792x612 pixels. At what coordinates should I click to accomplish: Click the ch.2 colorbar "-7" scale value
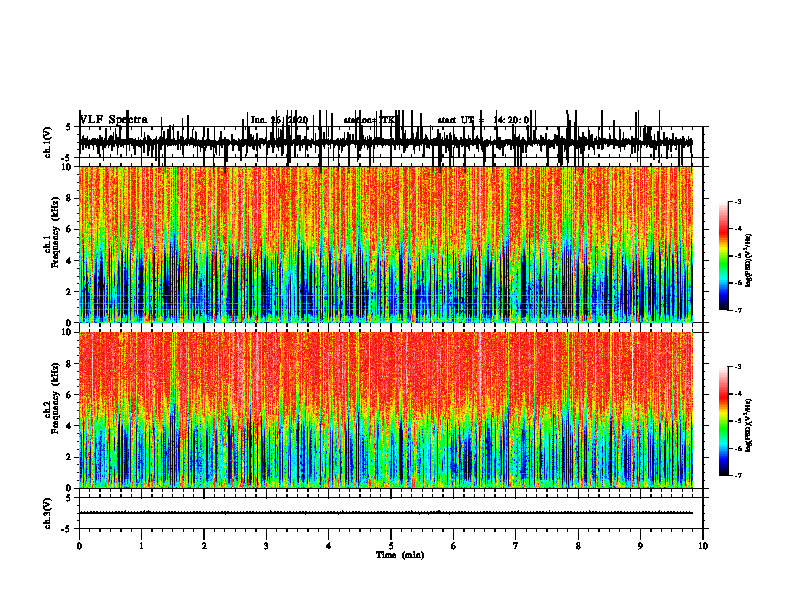coord(738,476)
